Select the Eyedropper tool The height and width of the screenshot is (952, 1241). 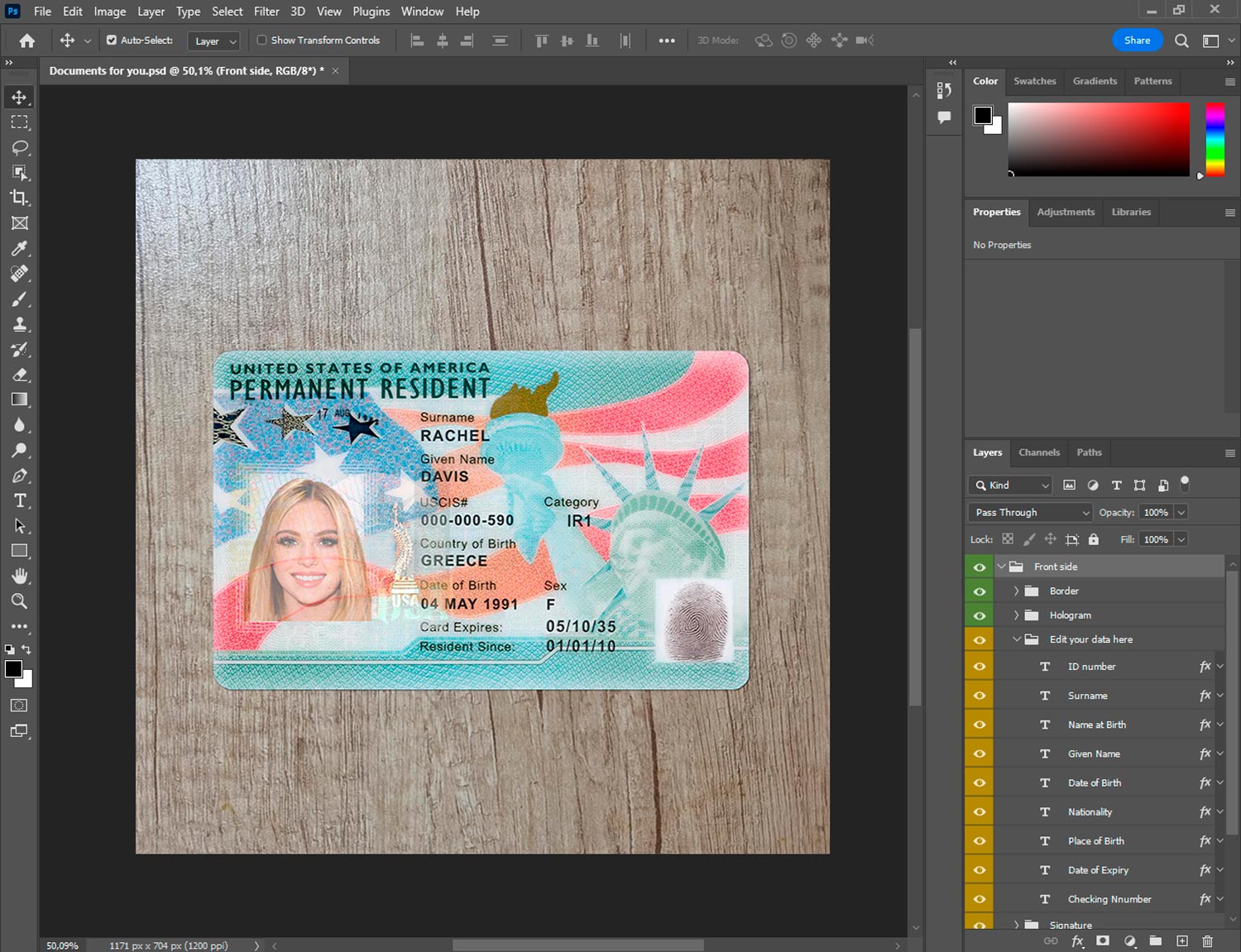(x=19, y=248)
